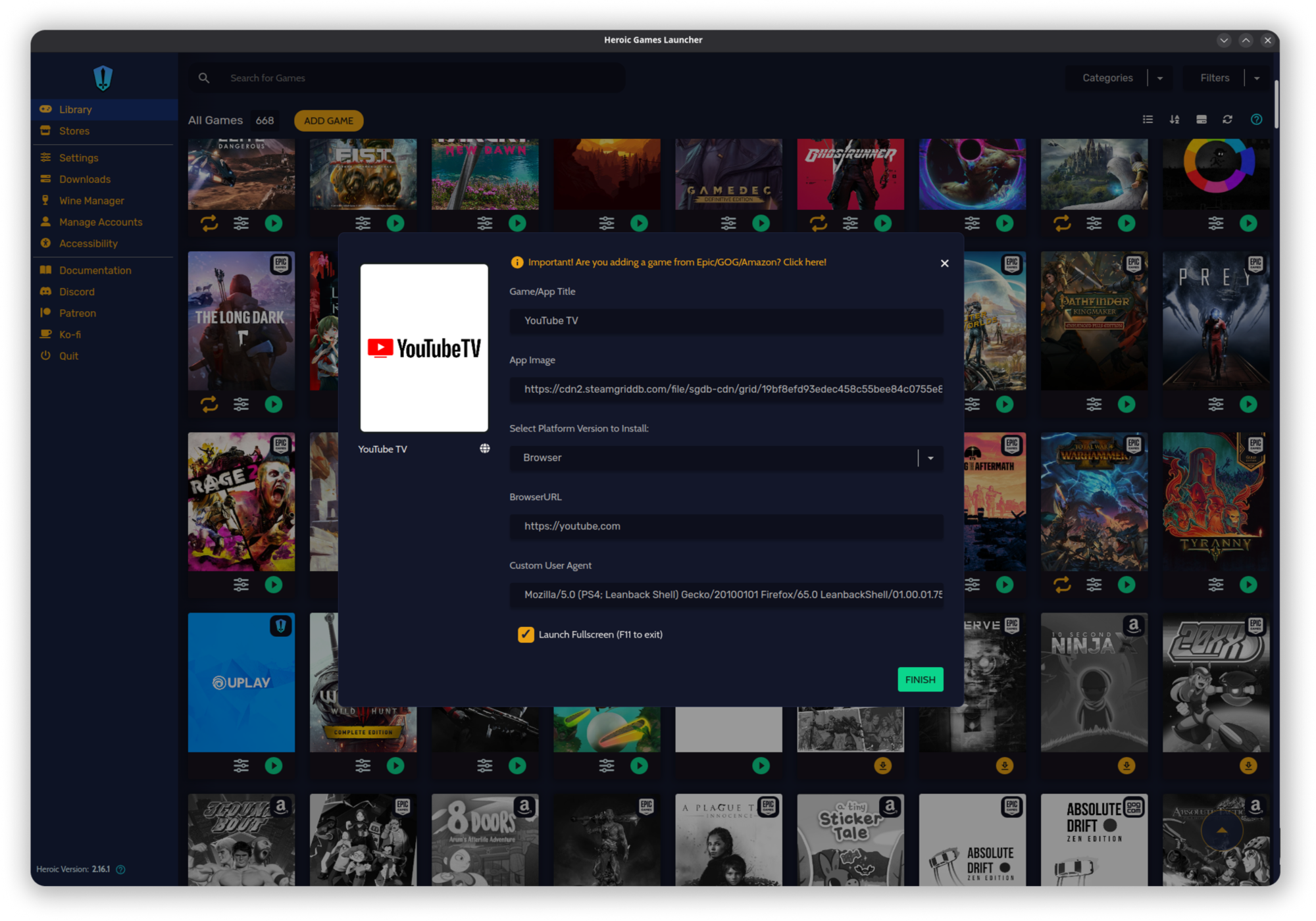Switch library to list view icon

(1148, 119)
